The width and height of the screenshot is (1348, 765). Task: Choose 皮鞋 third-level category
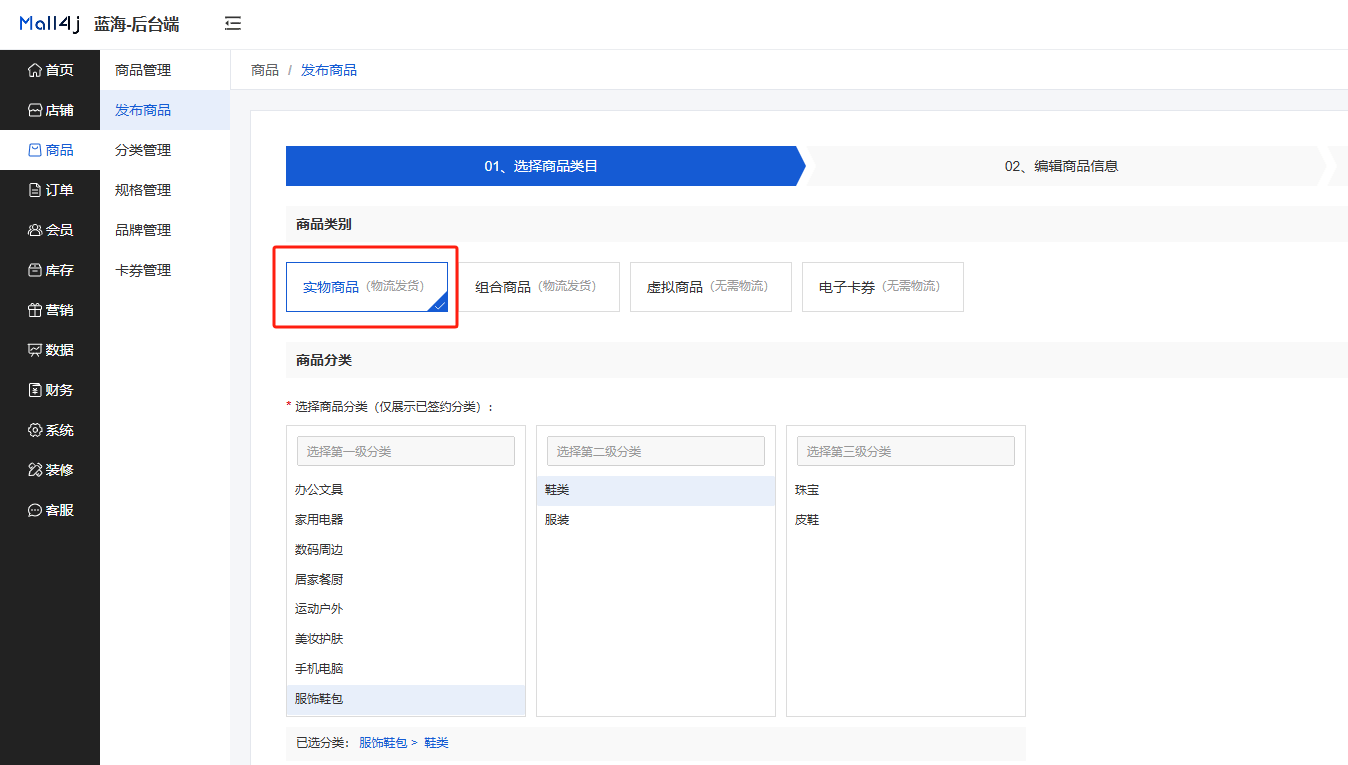[x=906, y=520]
